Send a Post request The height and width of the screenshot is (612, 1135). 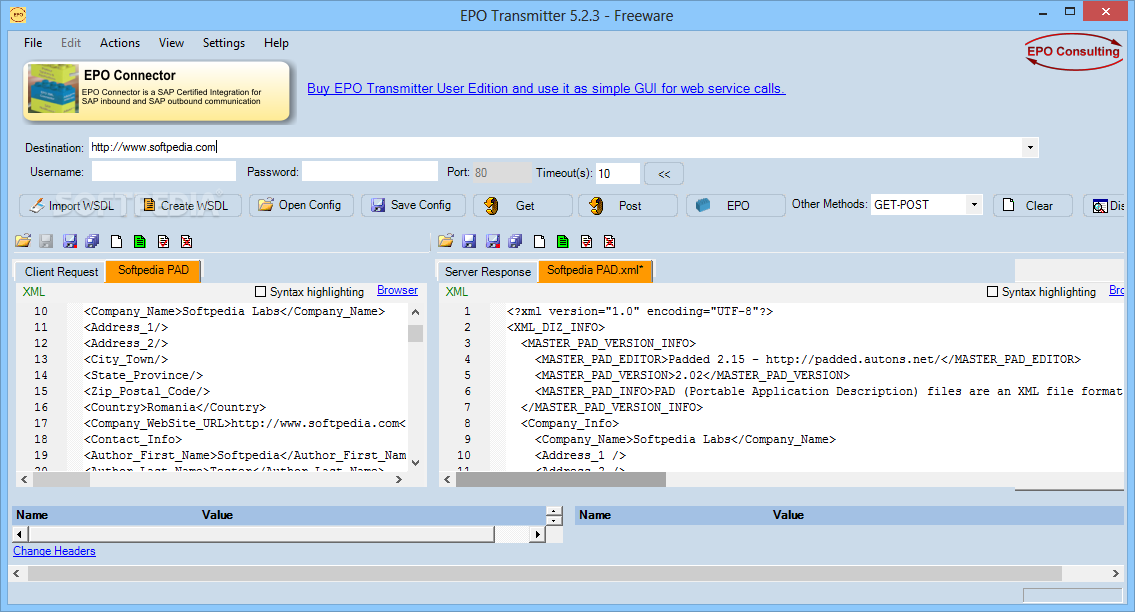pyautogui.click(x=628, y=206)
